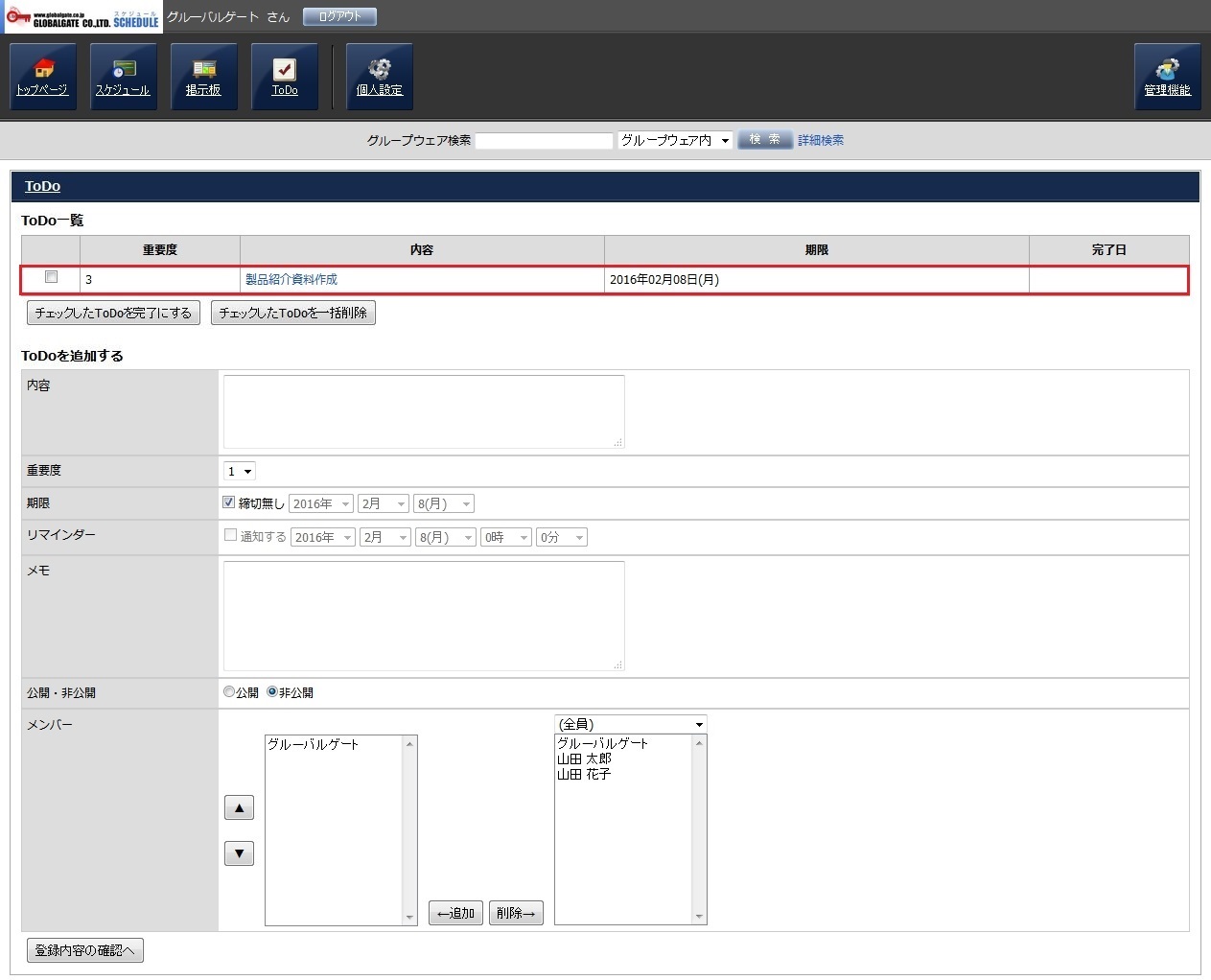Expand the (全員) member group dropdown
Viewport: 1211px width, 980px height.
(630, 724)
